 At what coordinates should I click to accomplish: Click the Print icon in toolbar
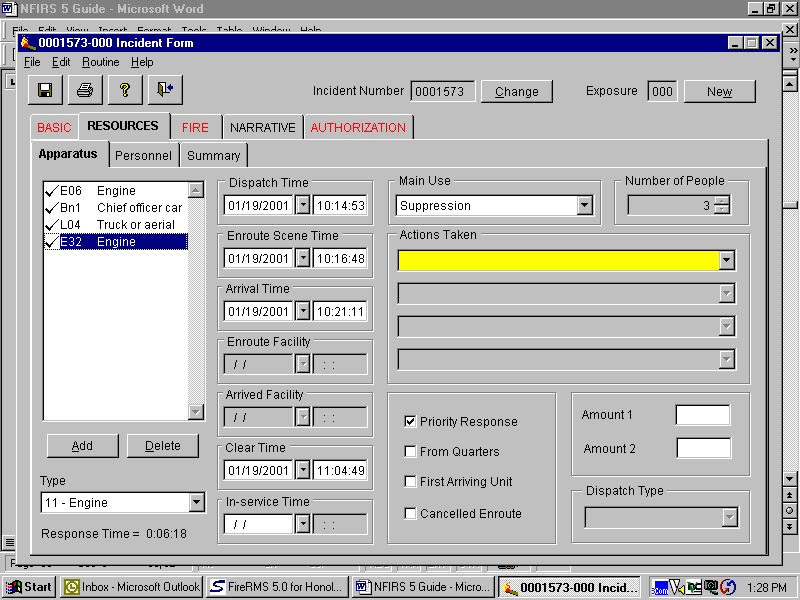tap(85, 90)
